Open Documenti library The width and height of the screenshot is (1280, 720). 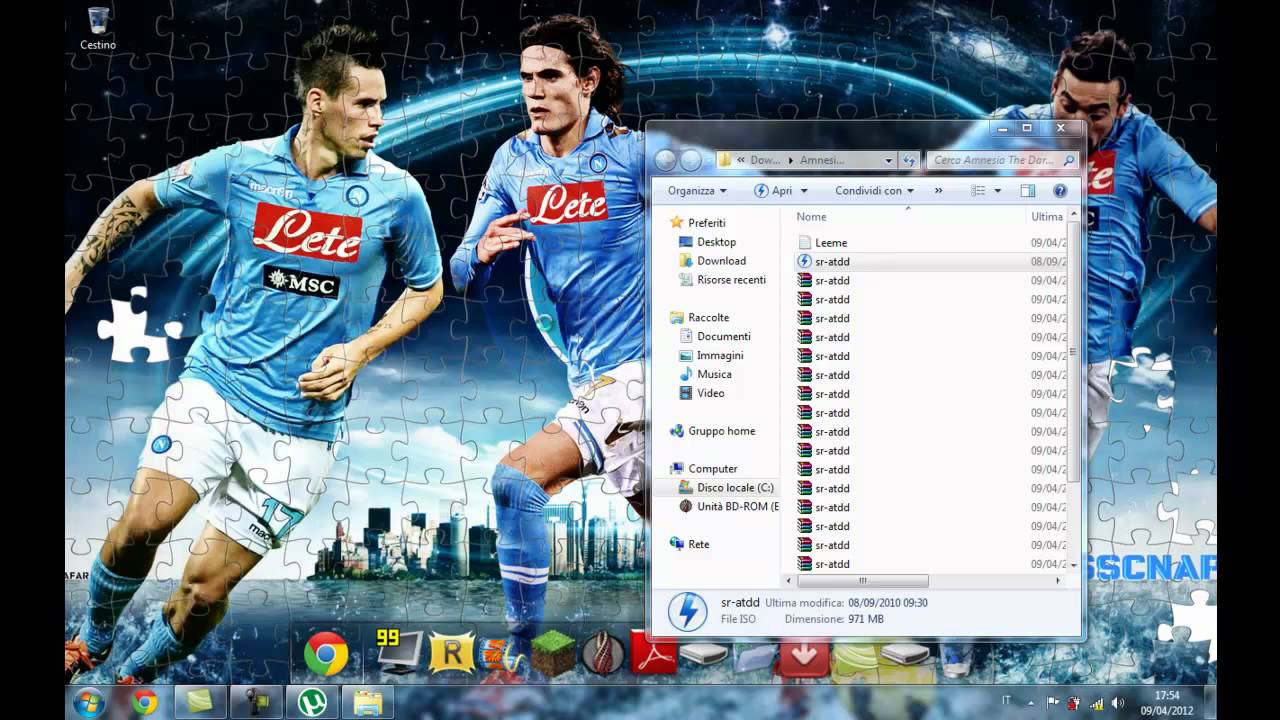coord(723,336)
